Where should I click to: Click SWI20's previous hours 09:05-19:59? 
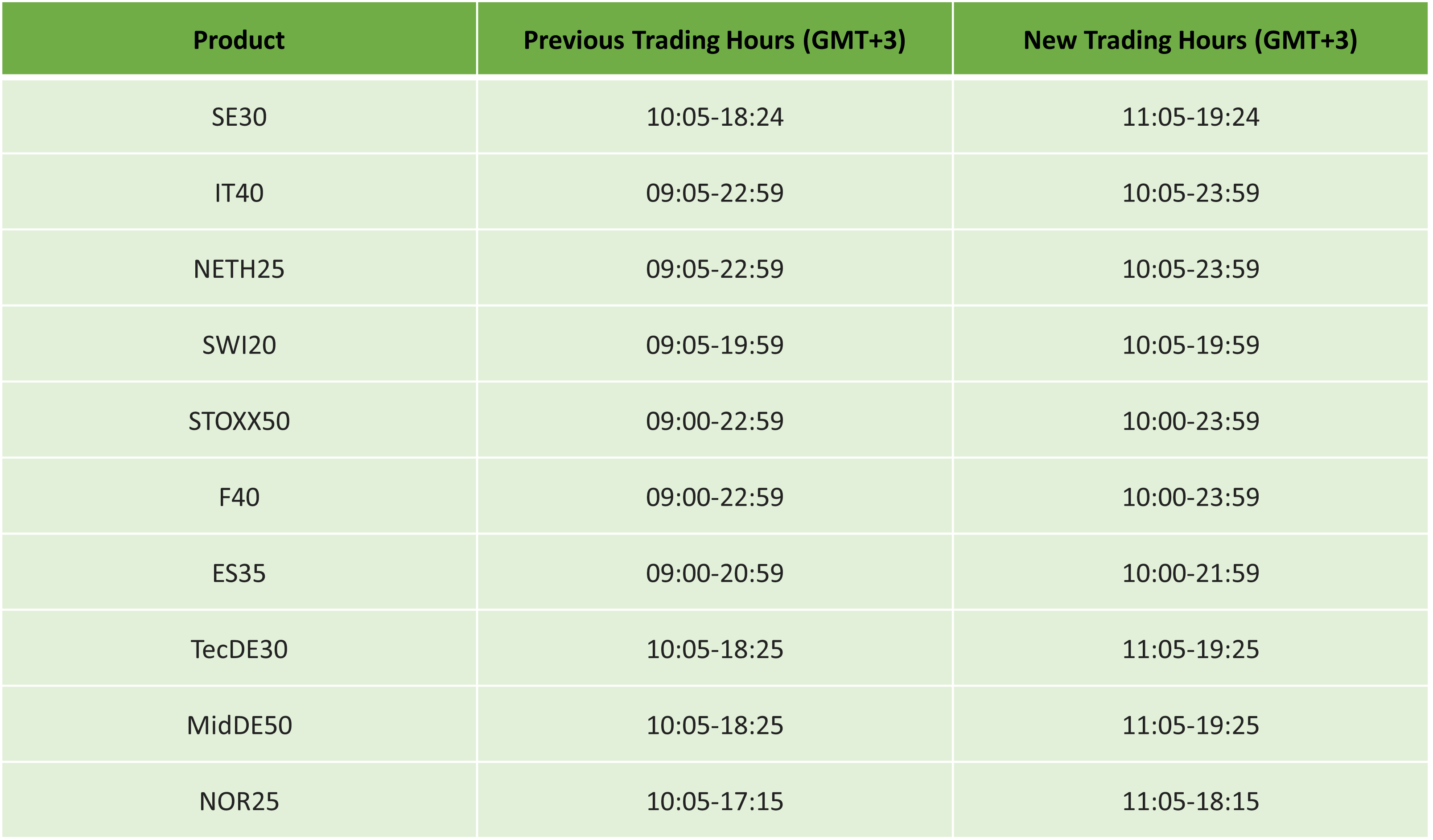[x=715, y=345]
